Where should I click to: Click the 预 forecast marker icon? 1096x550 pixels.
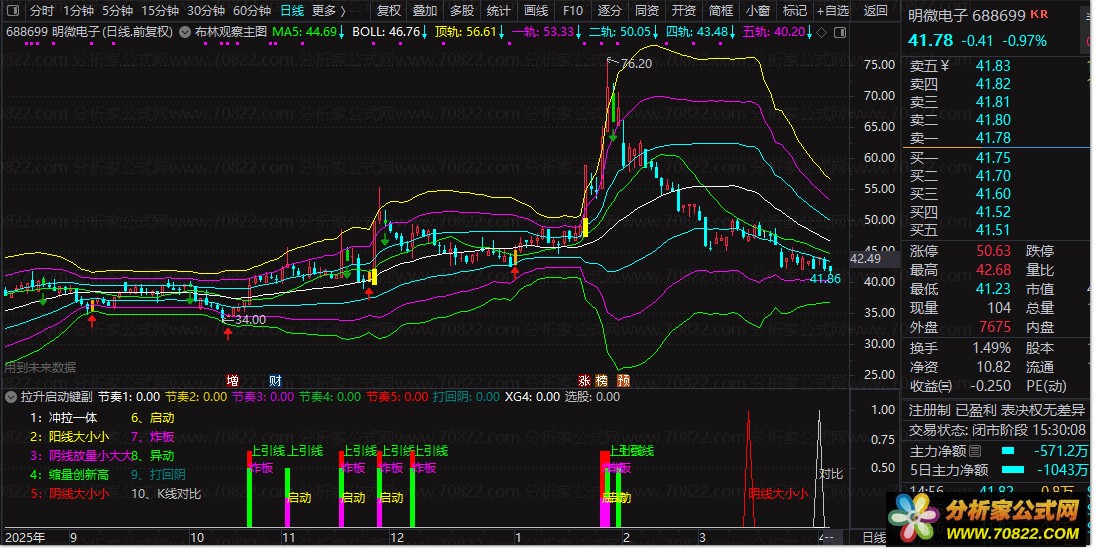click(x=623, y=380)
